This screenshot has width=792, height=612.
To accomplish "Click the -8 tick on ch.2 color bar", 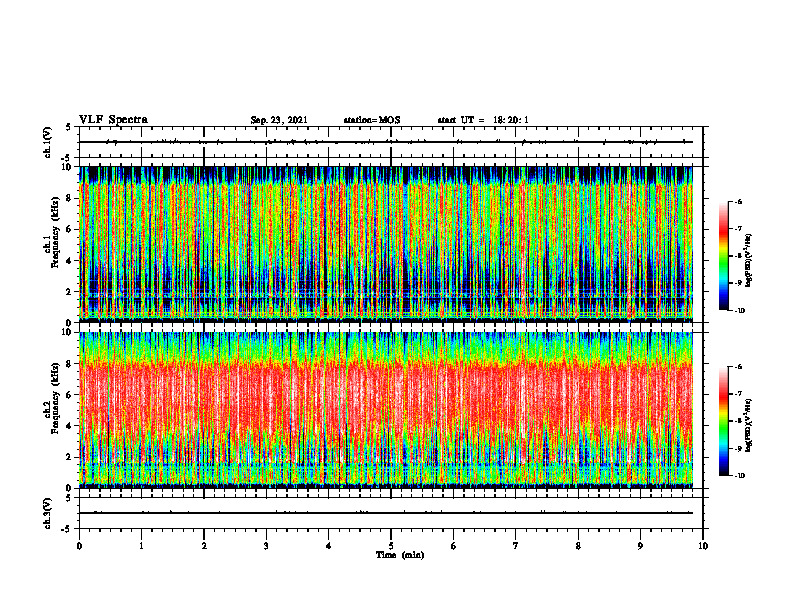I will pos(737,421).
